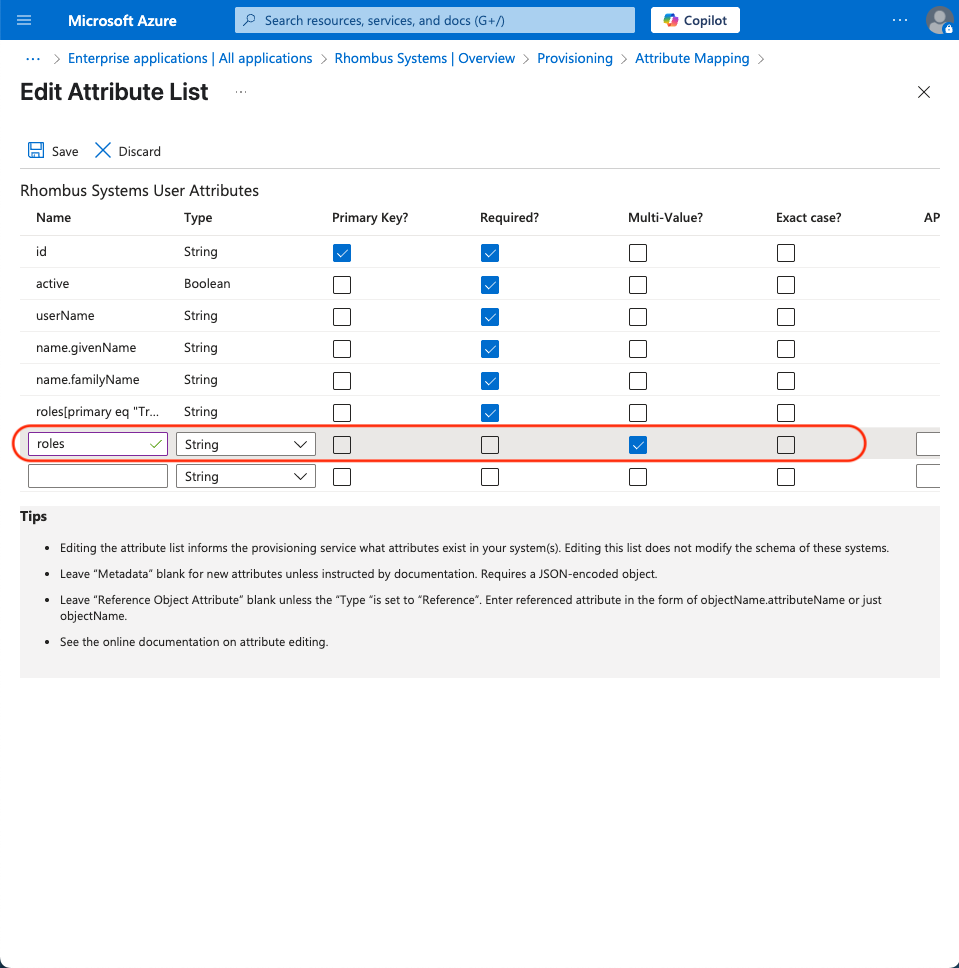This screenshot has width=959, height=968.
Task: Expand collapsed breadcrumb ellipsis
Action: (33, 59)
